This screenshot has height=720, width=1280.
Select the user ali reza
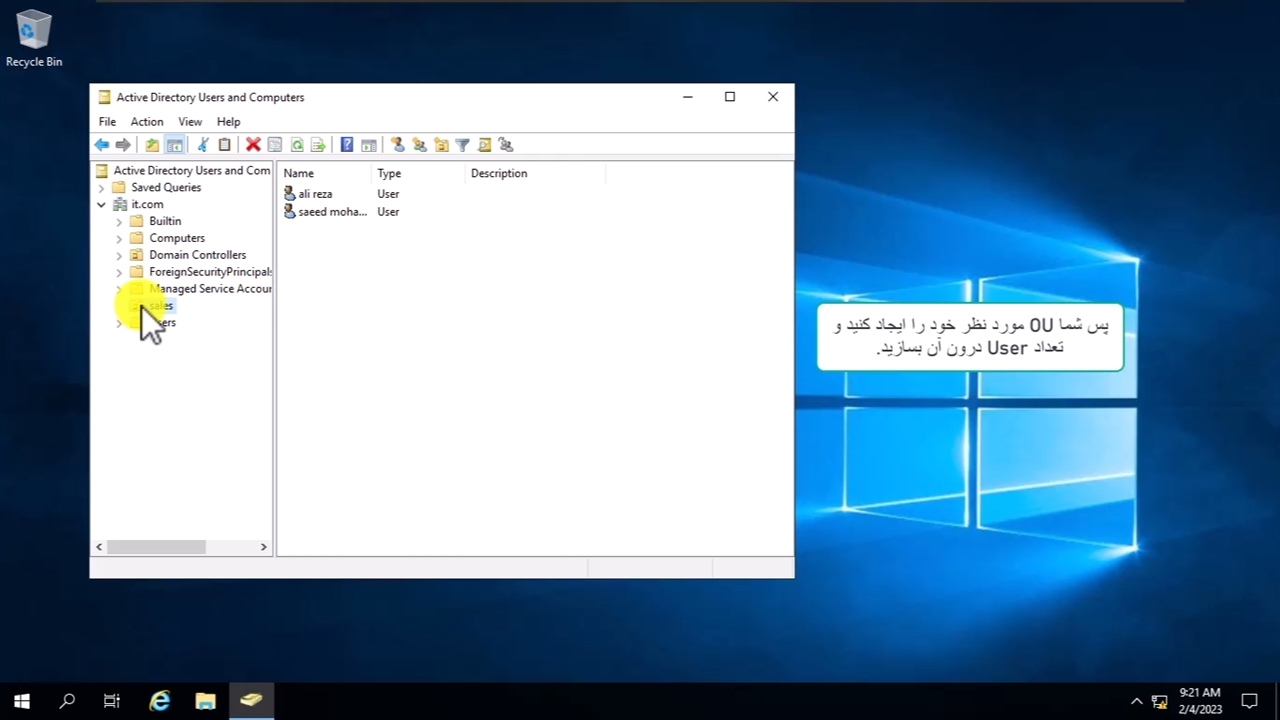tap(315, 194)
